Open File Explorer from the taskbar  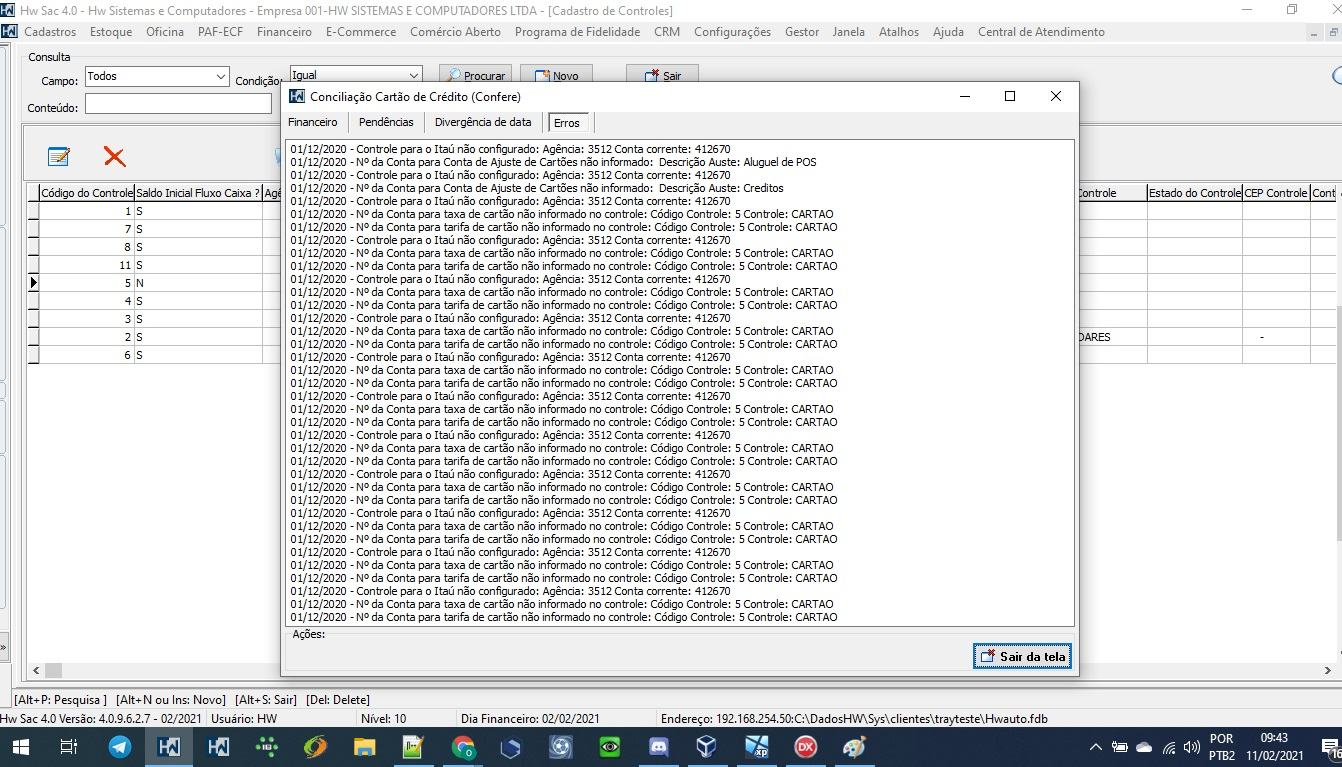tap(364, 747)
